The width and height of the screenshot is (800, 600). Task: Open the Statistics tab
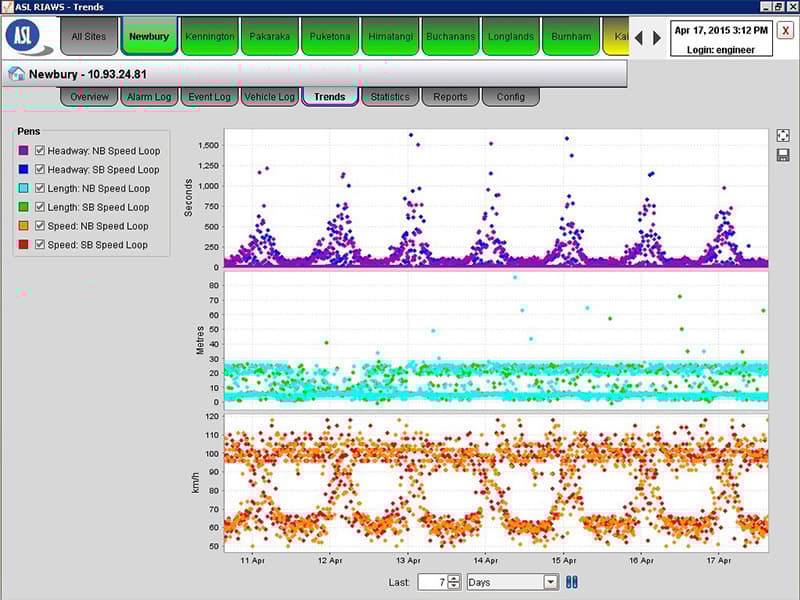[x=389, y=97]
